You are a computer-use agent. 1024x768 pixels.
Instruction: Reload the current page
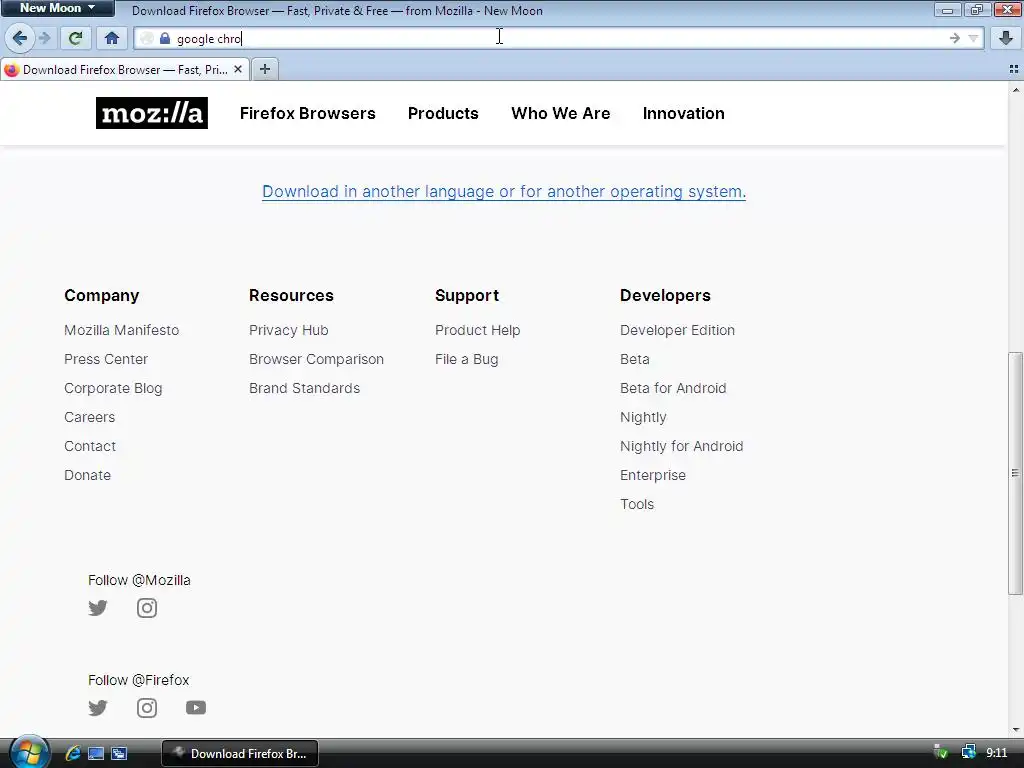click(x=75, y=38)
